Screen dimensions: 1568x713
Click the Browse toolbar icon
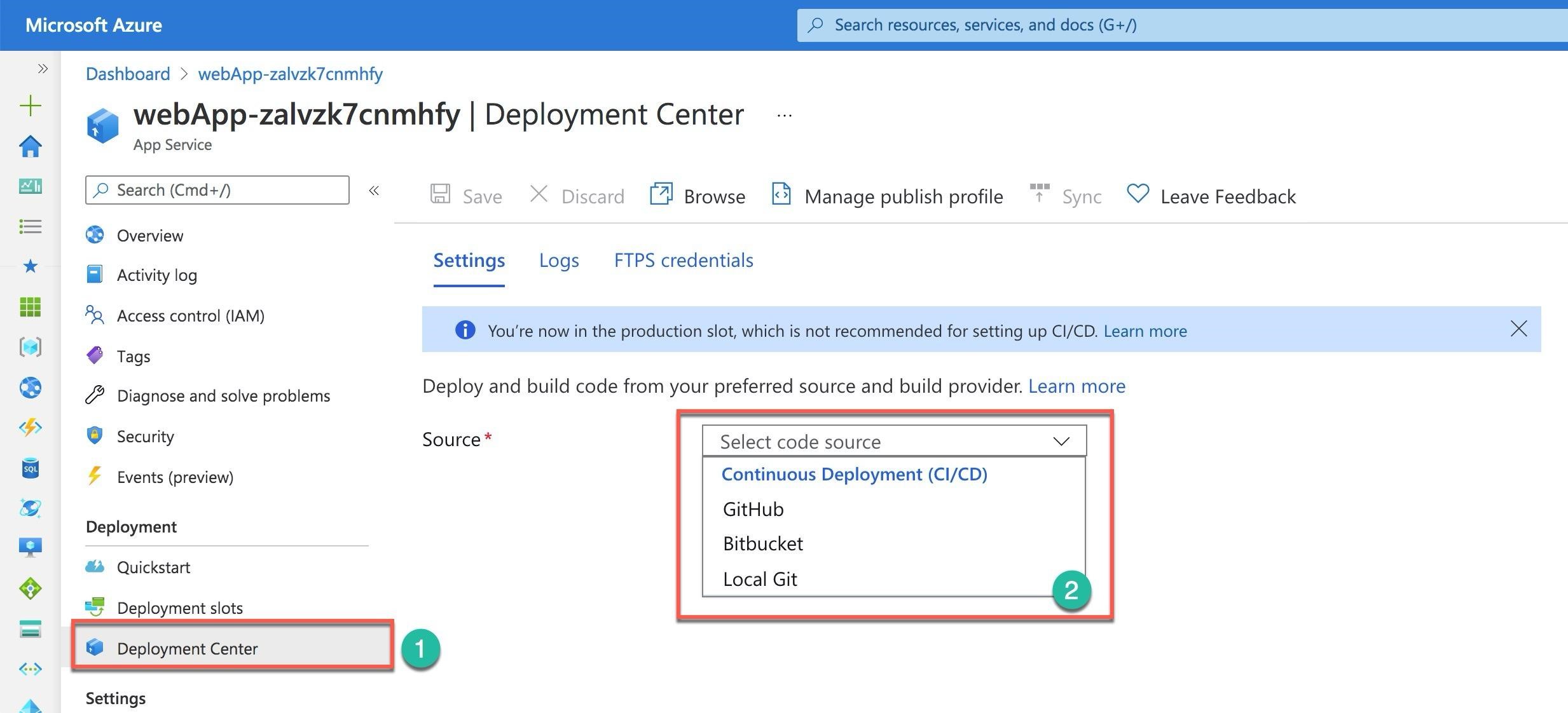click(x=661, y=194)
